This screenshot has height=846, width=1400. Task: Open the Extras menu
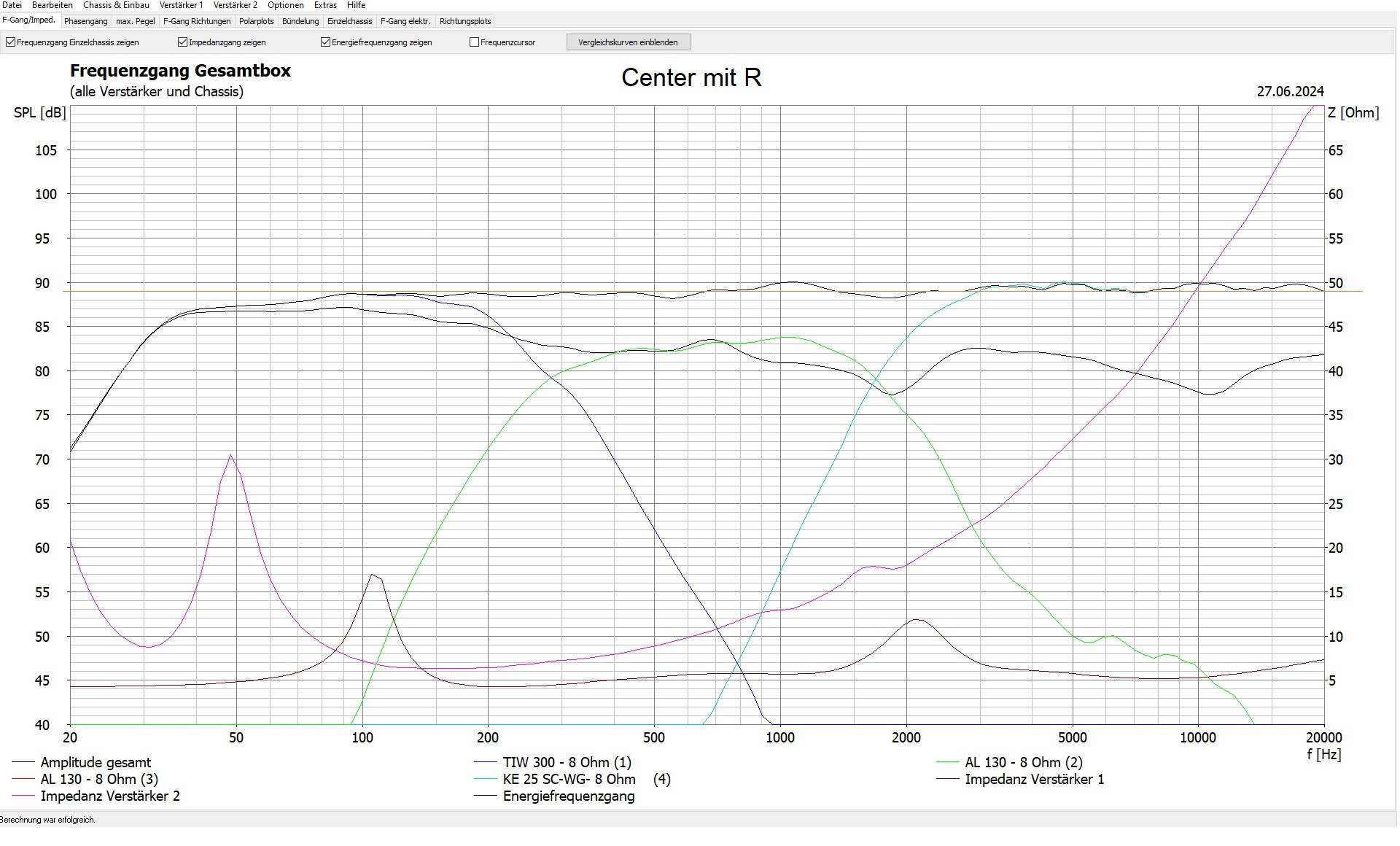coord(325,5)
